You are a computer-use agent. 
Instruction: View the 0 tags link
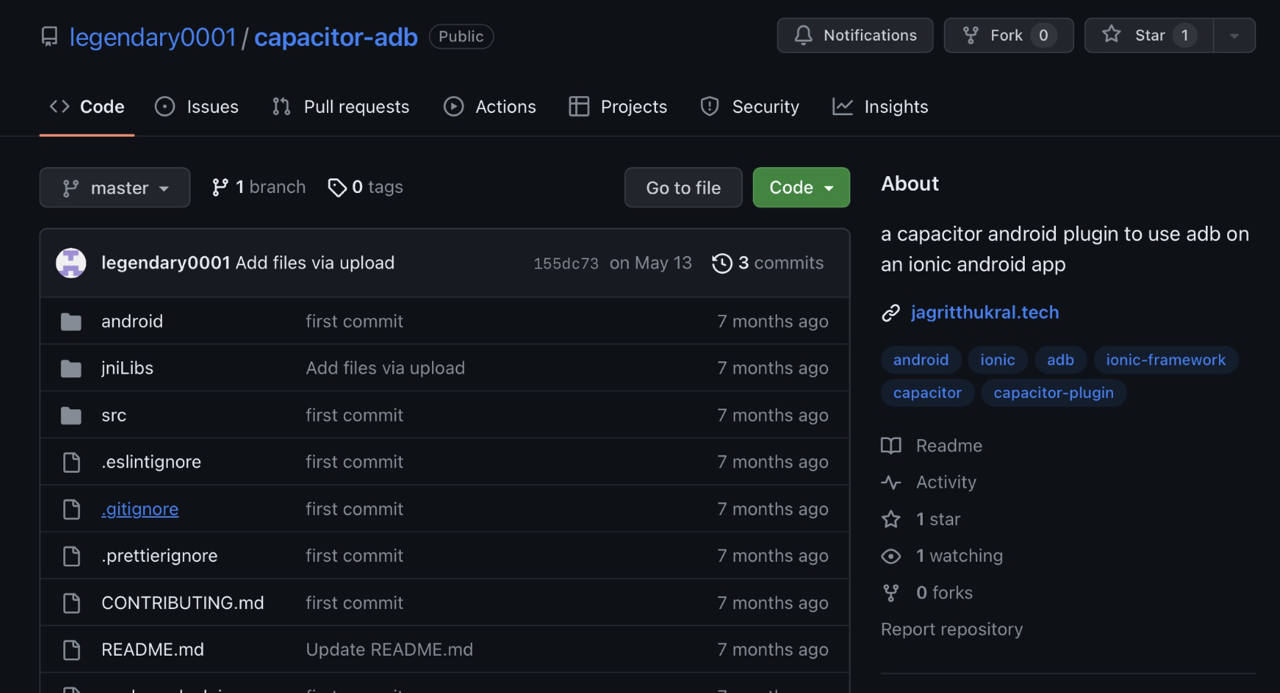[365, 187]
